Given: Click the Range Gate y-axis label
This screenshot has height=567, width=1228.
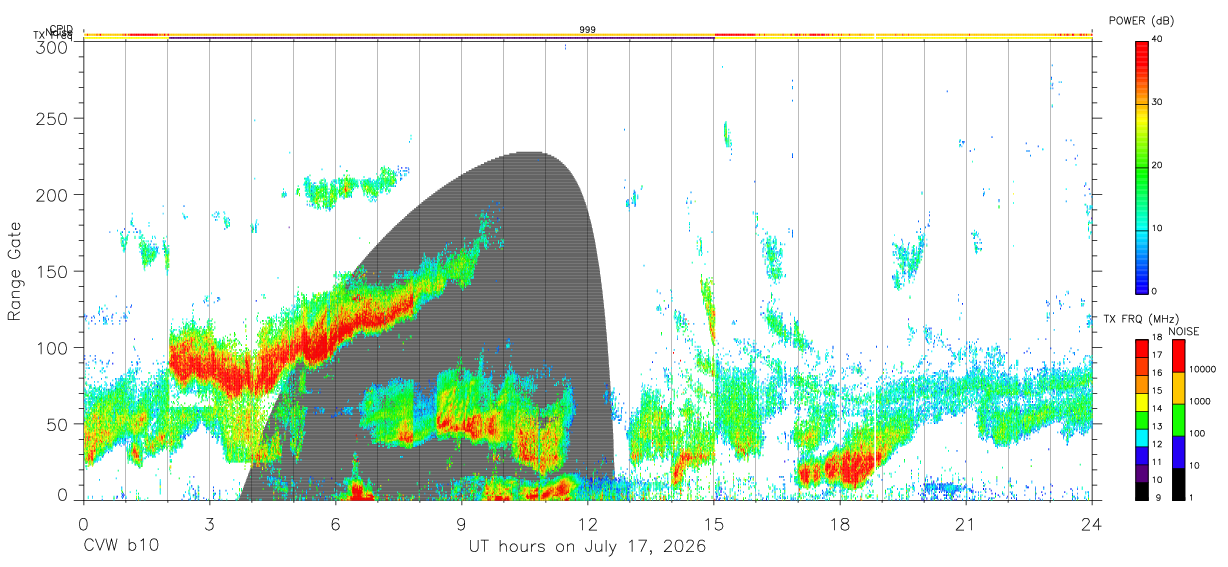Looking at the screenshot, I should click(x=16, y=271).
